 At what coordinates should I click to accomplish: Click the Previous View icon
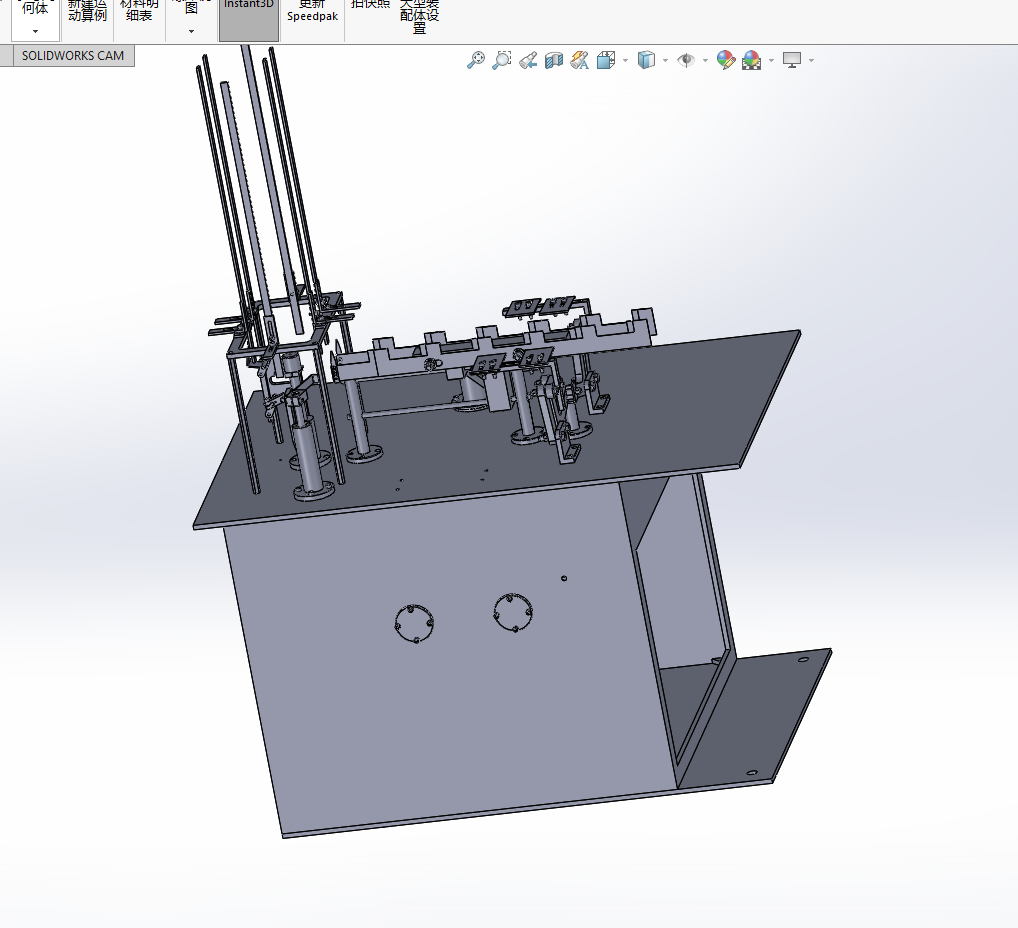[x=528, y=60]
